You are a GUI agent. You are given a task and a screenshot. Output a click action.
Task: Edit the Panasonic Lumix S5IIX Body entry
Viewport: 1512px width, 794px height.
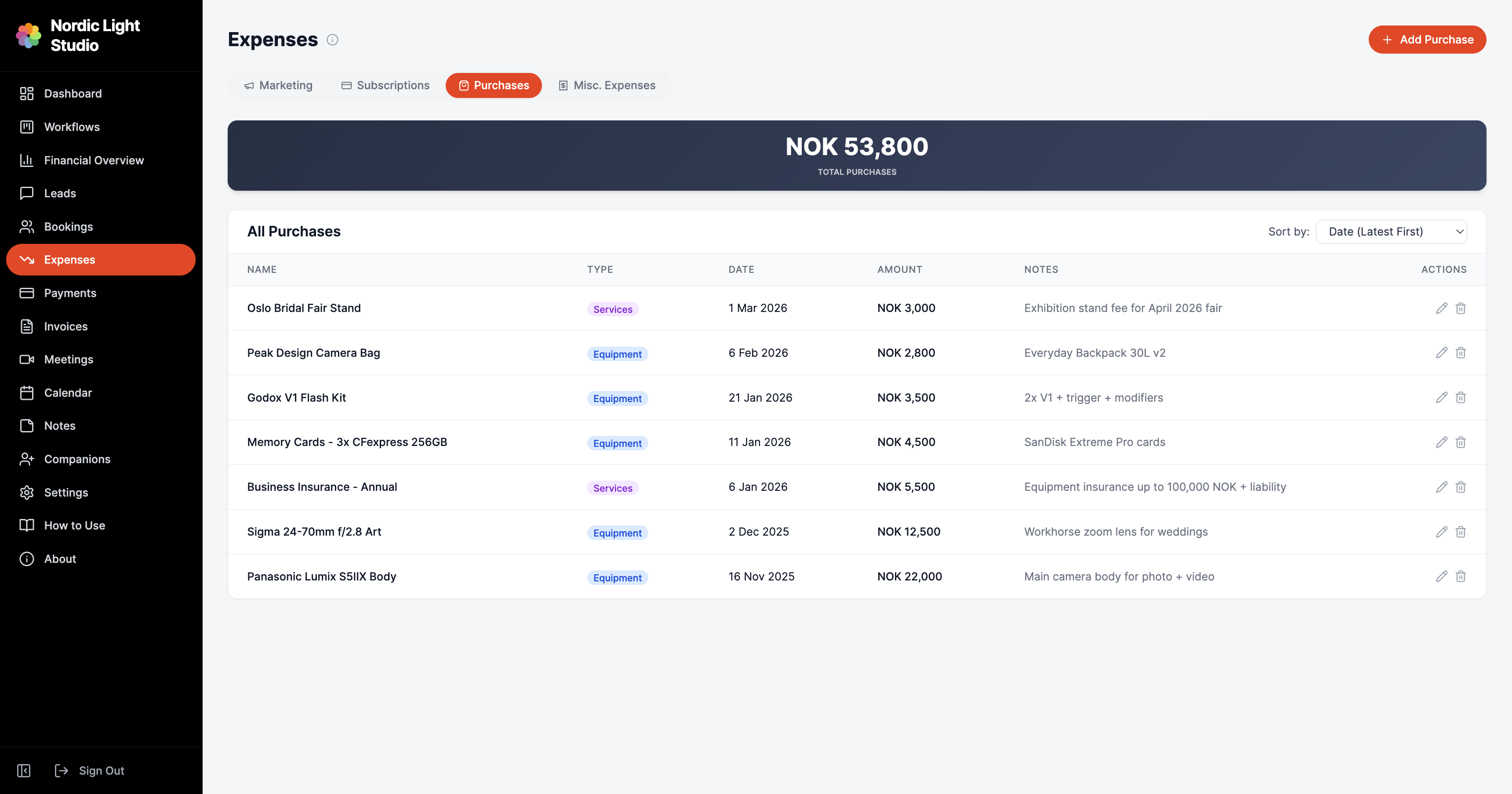1441,576
